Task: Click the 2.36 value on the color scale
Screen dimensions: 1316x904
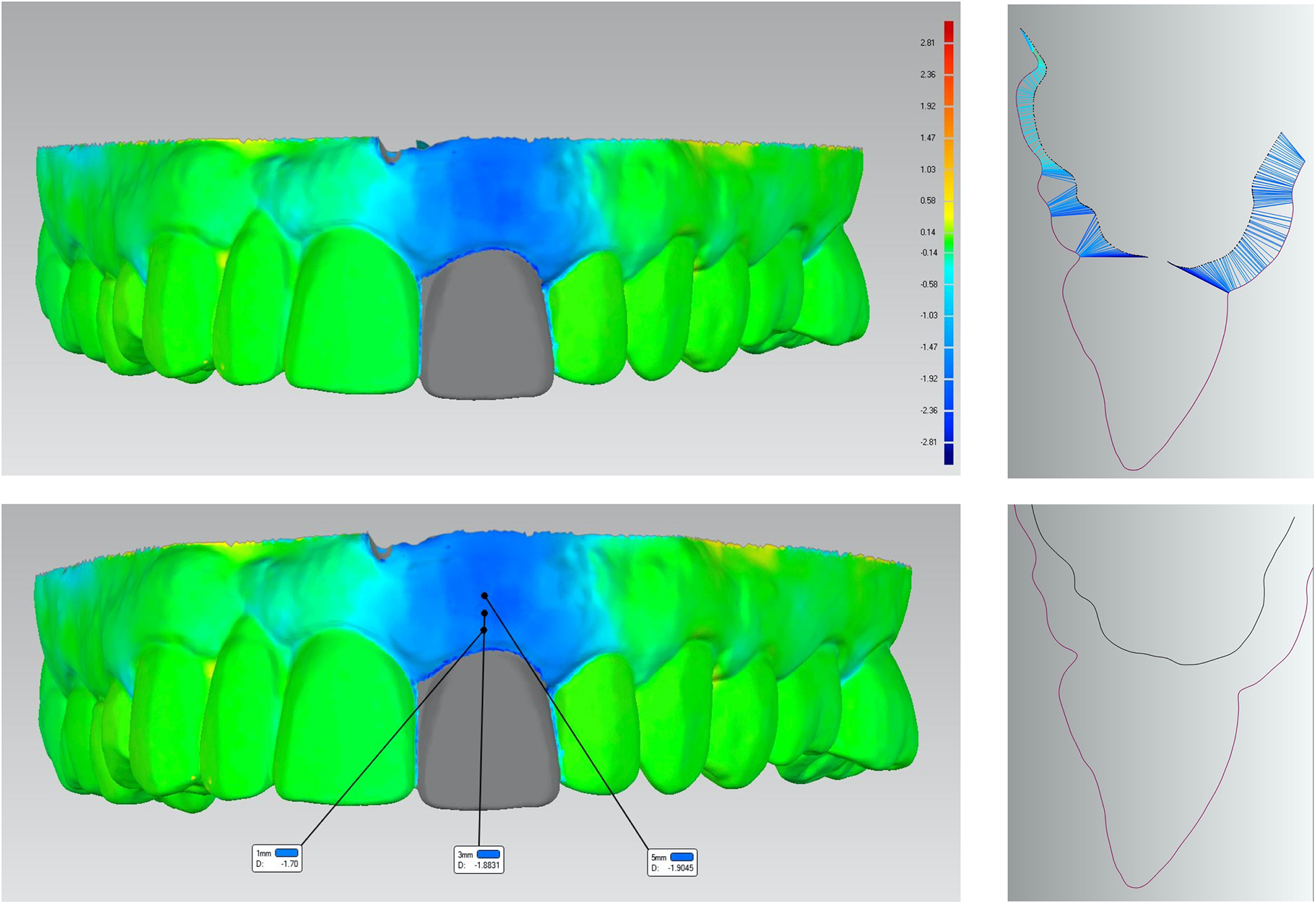Action: [x=928, y=75]
